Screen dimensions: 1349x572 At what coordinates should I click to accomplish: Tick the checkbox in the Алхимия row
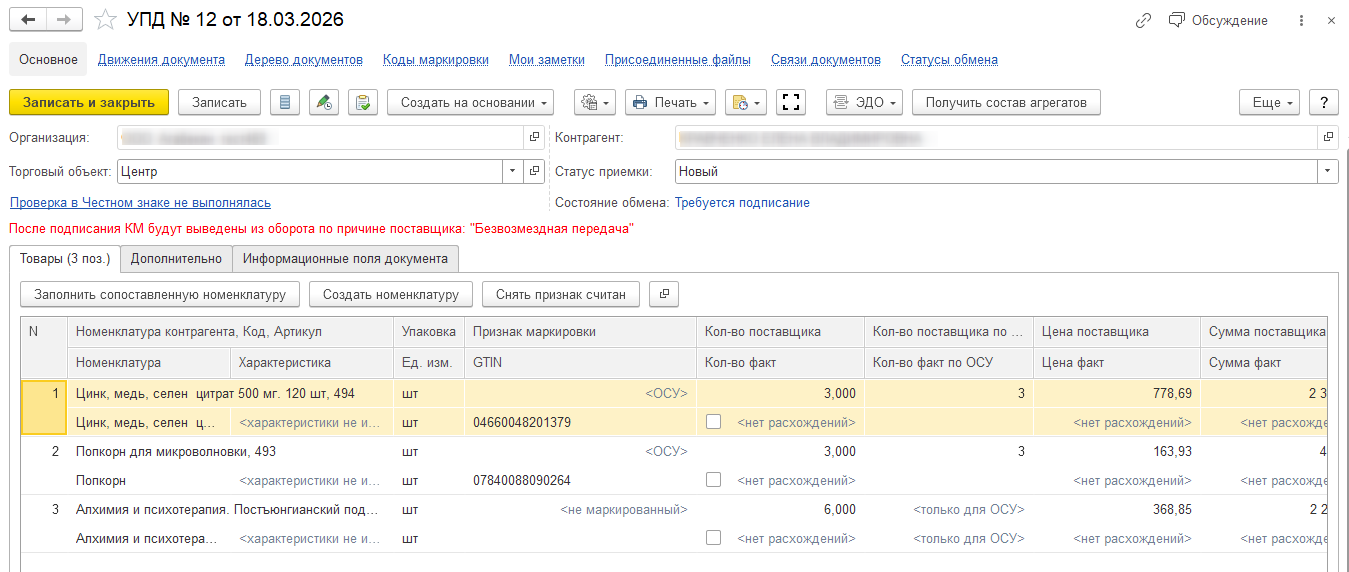coord(713,539)
